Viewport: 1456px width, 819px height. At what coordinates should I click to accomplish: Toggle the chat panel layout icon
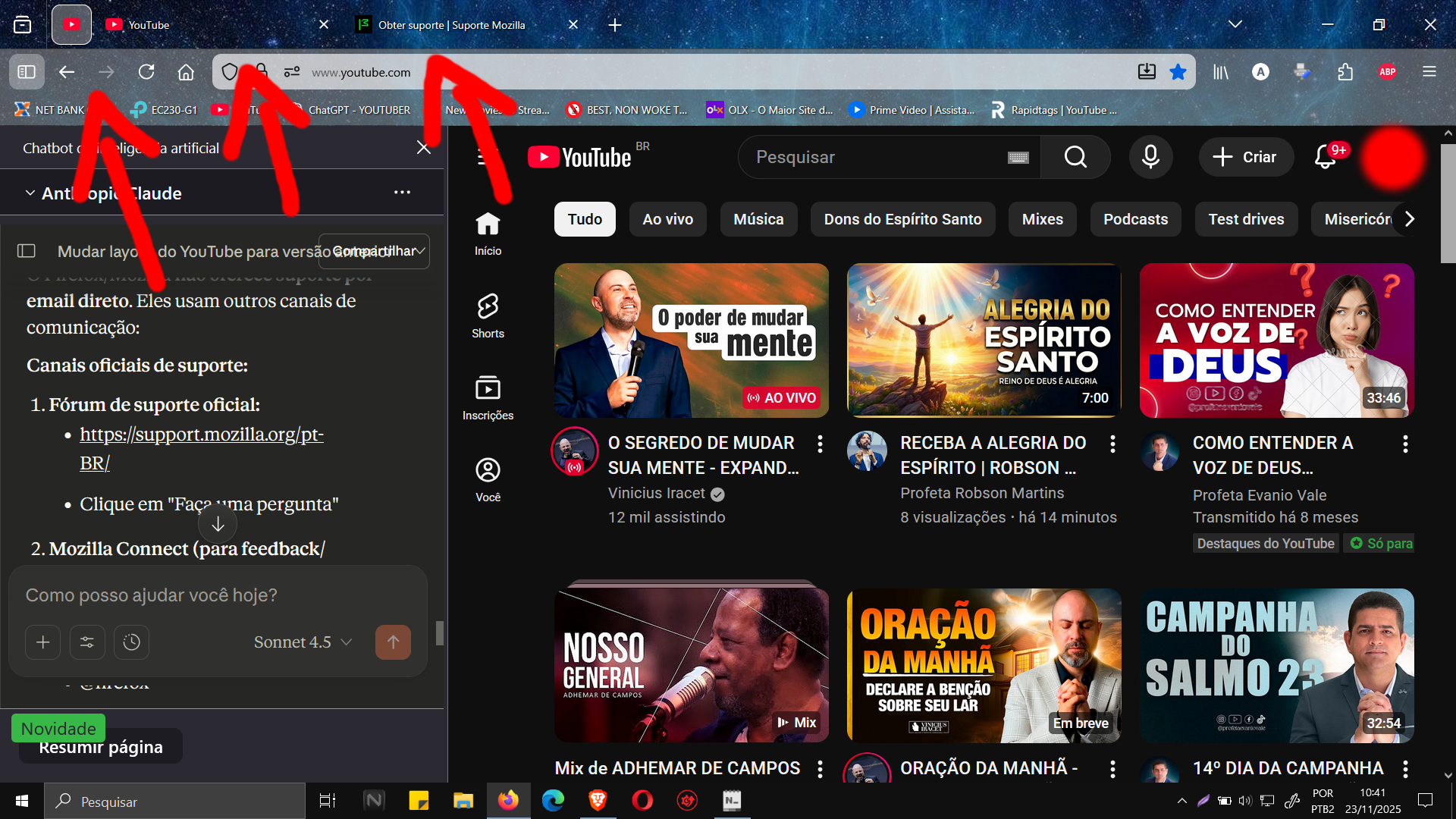27,251
